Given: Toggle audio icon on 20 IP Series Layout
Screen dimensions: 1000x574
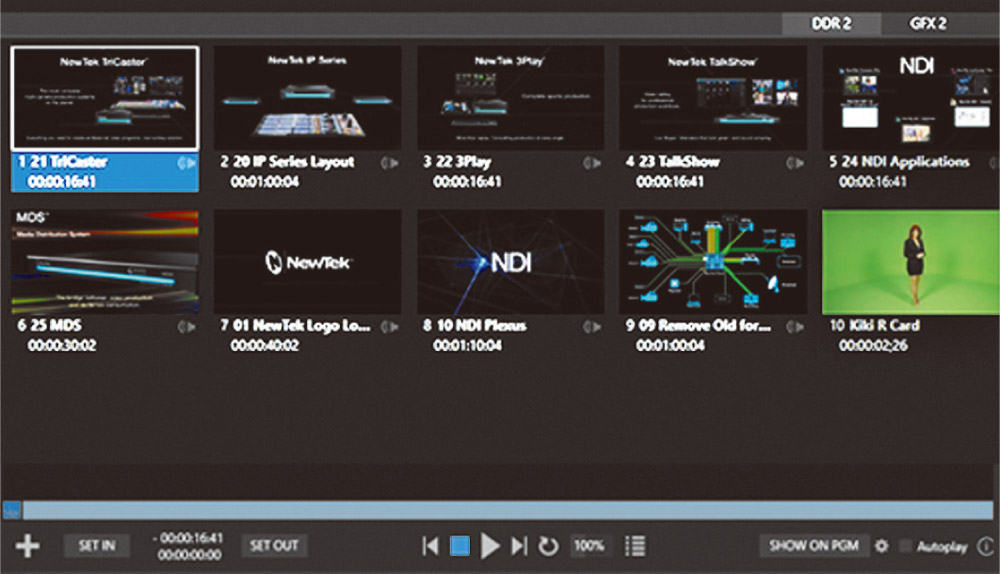Looking at the screenshot, I should tap(390, 163).
